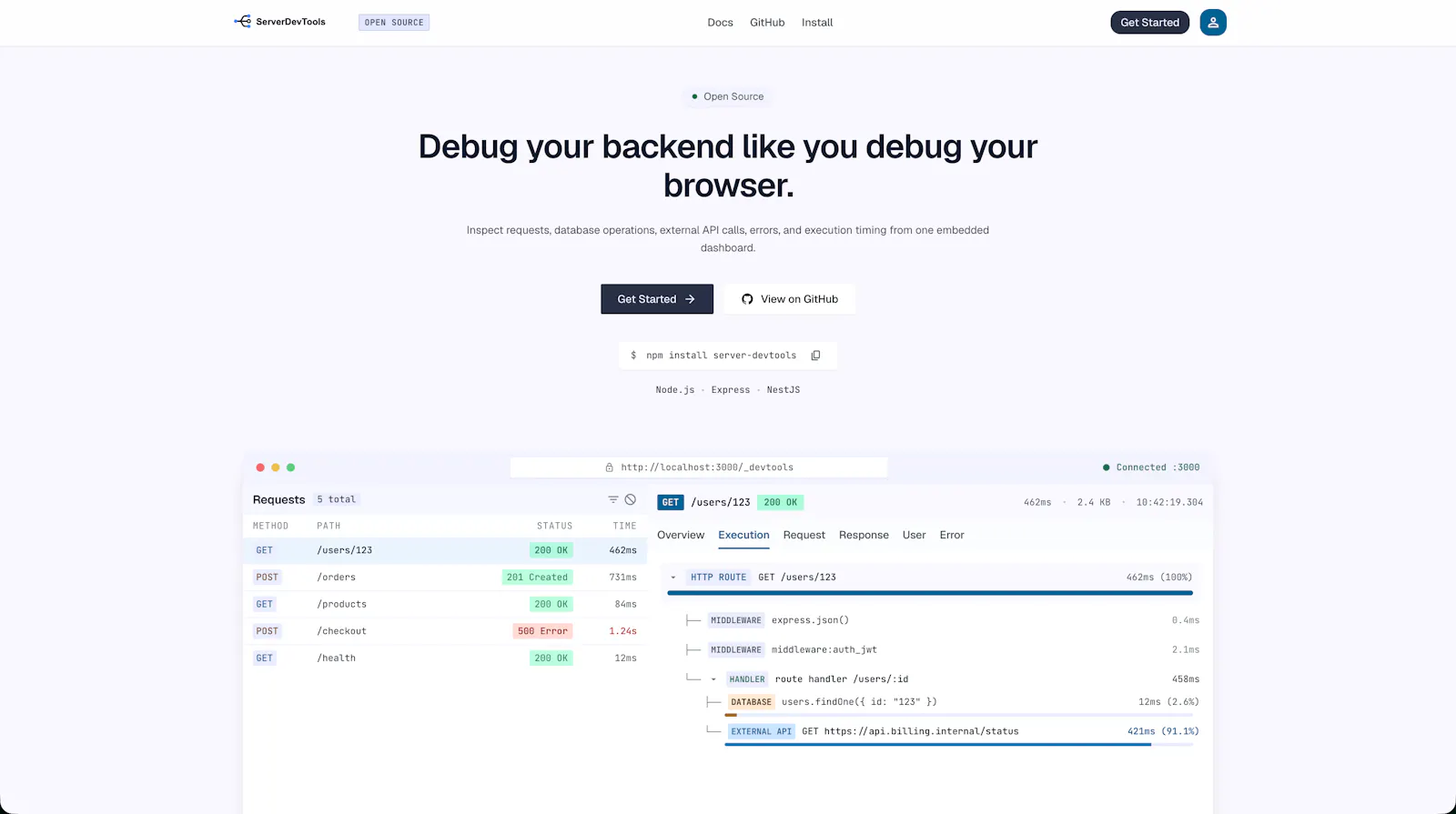Collapse the HANDLER route row

(713, 679)
